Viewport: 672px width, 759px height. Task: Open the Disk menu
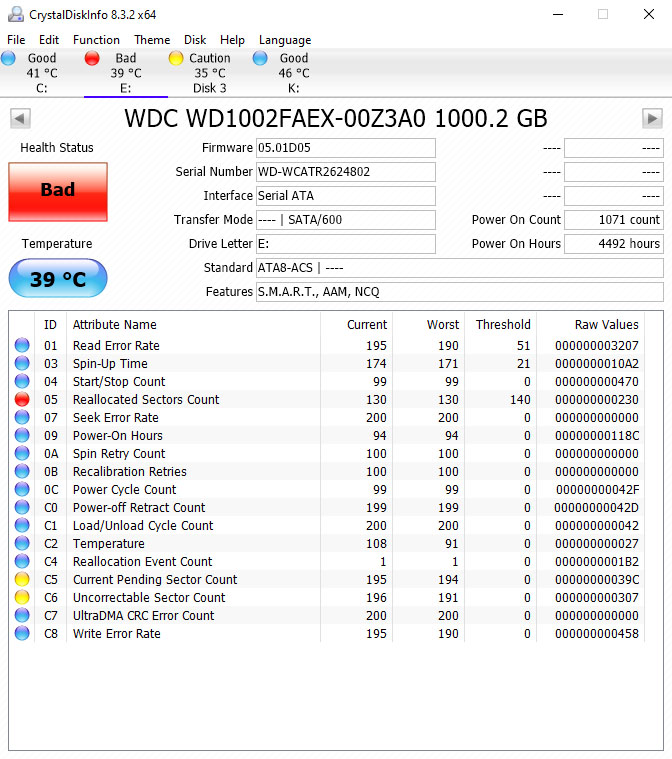195,40
